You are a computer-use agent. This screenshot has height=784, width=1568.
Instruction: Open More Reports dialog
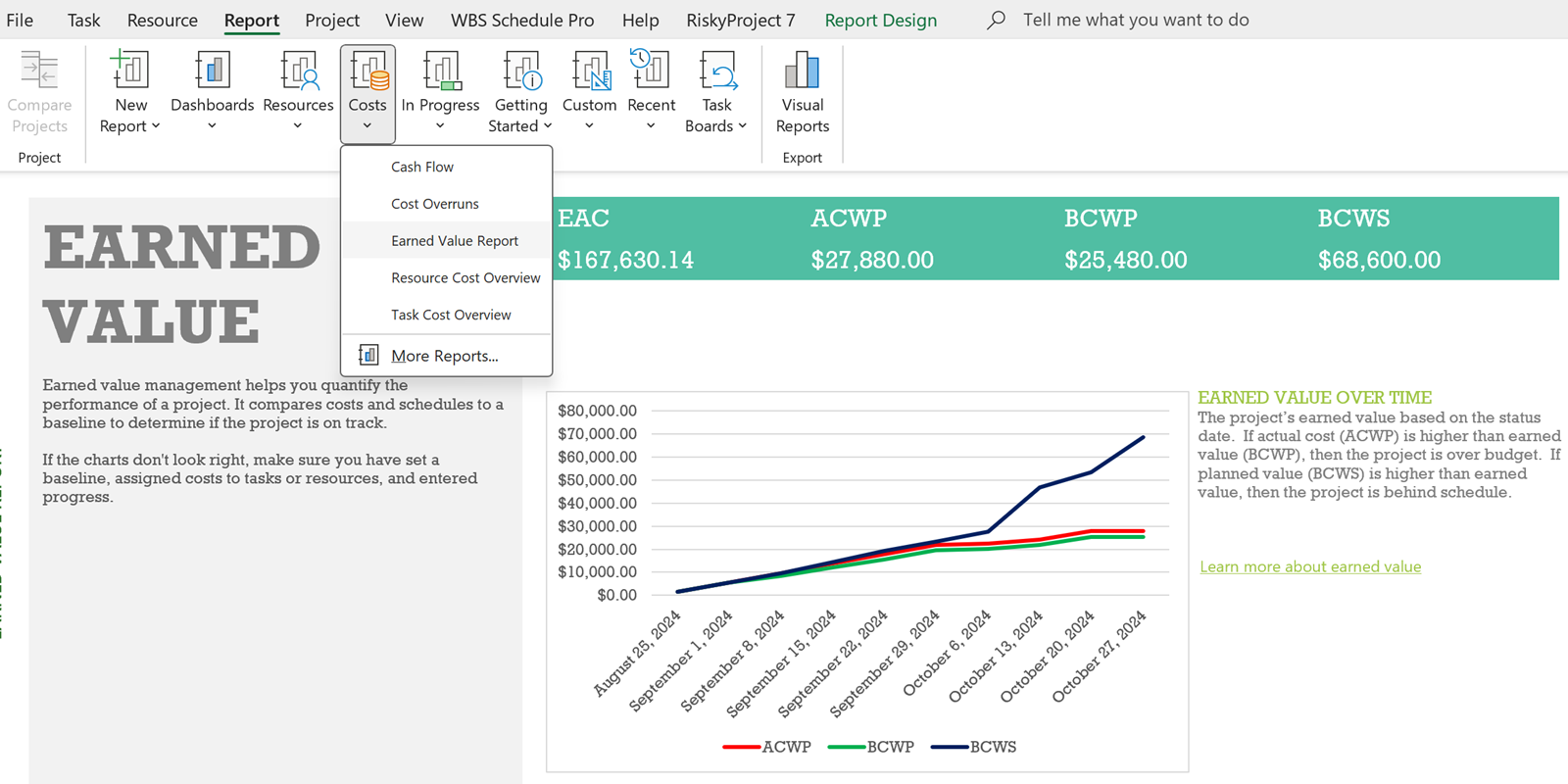[x=444, y=356]
